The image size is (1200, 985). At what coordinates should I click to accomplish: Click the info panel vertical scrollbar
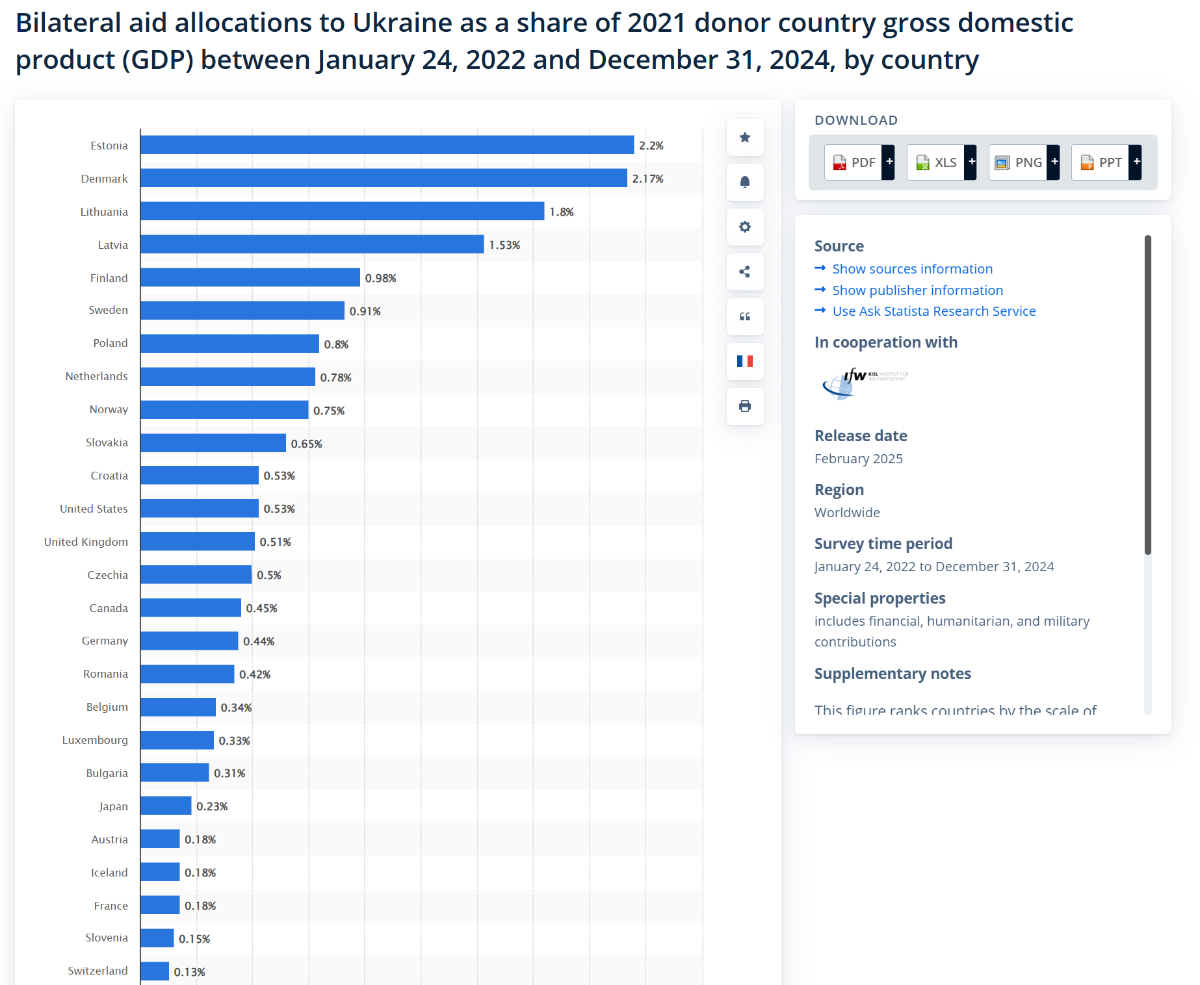coord(1148,395)
